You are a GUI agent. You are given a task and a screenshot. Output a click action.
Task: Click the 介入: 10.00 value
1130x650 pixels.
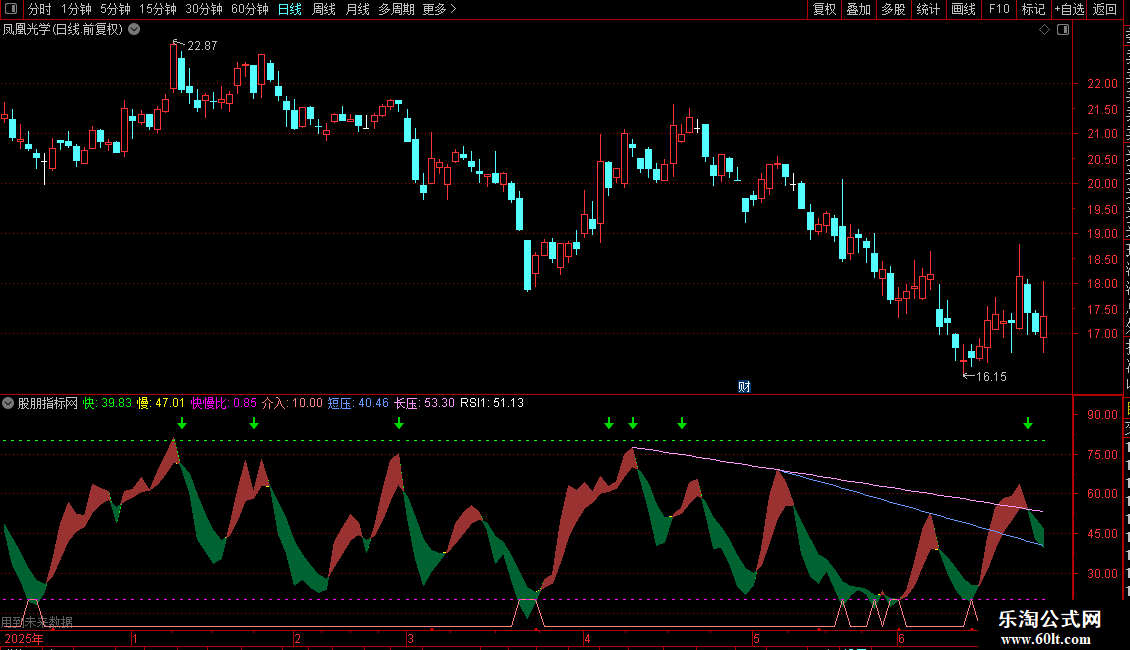[292, 403]
